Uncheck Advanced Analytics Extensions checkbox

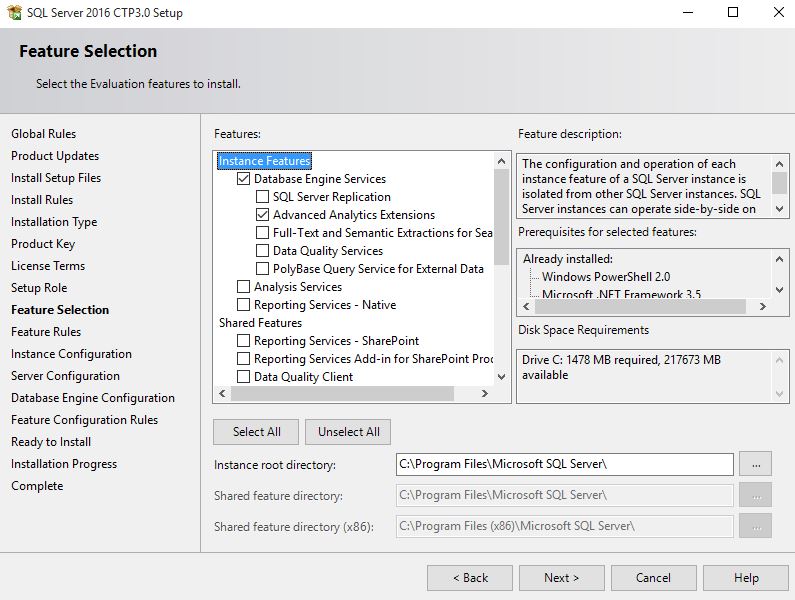pos(262,215)
